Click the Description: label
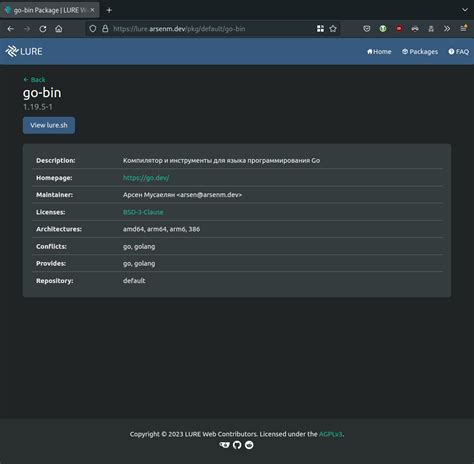Screen dimensions: 474x464 tap(56, 160)
